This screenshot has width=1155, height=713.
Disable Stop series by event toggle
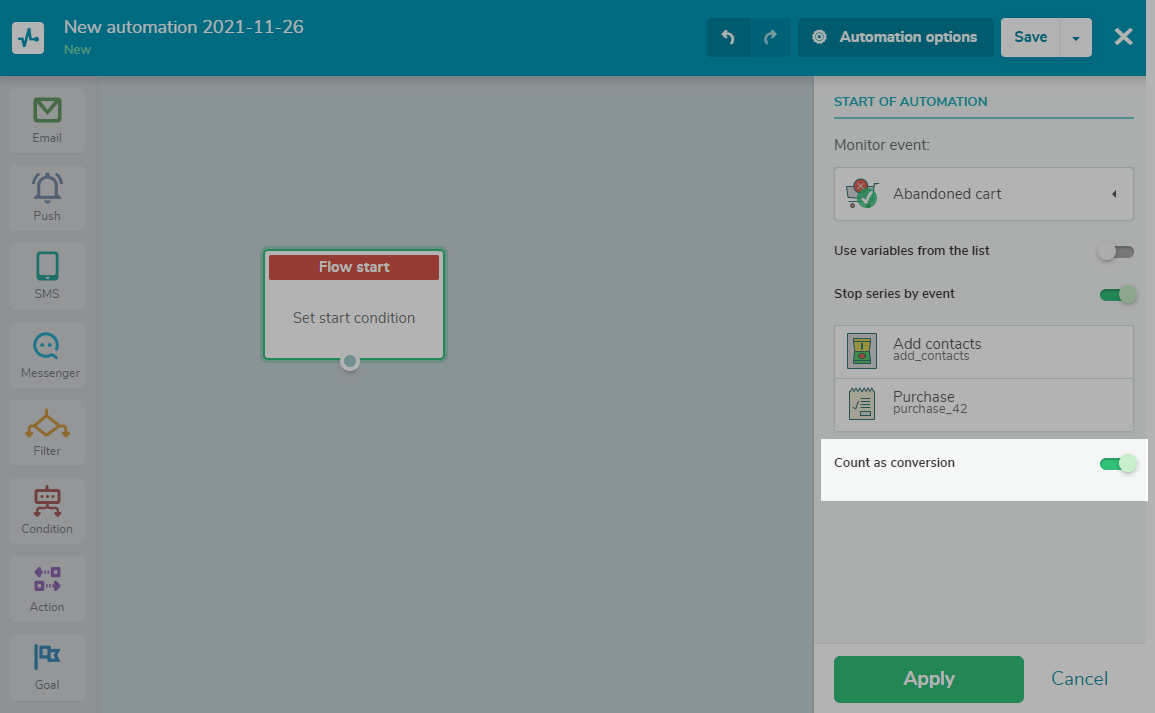1117,294
